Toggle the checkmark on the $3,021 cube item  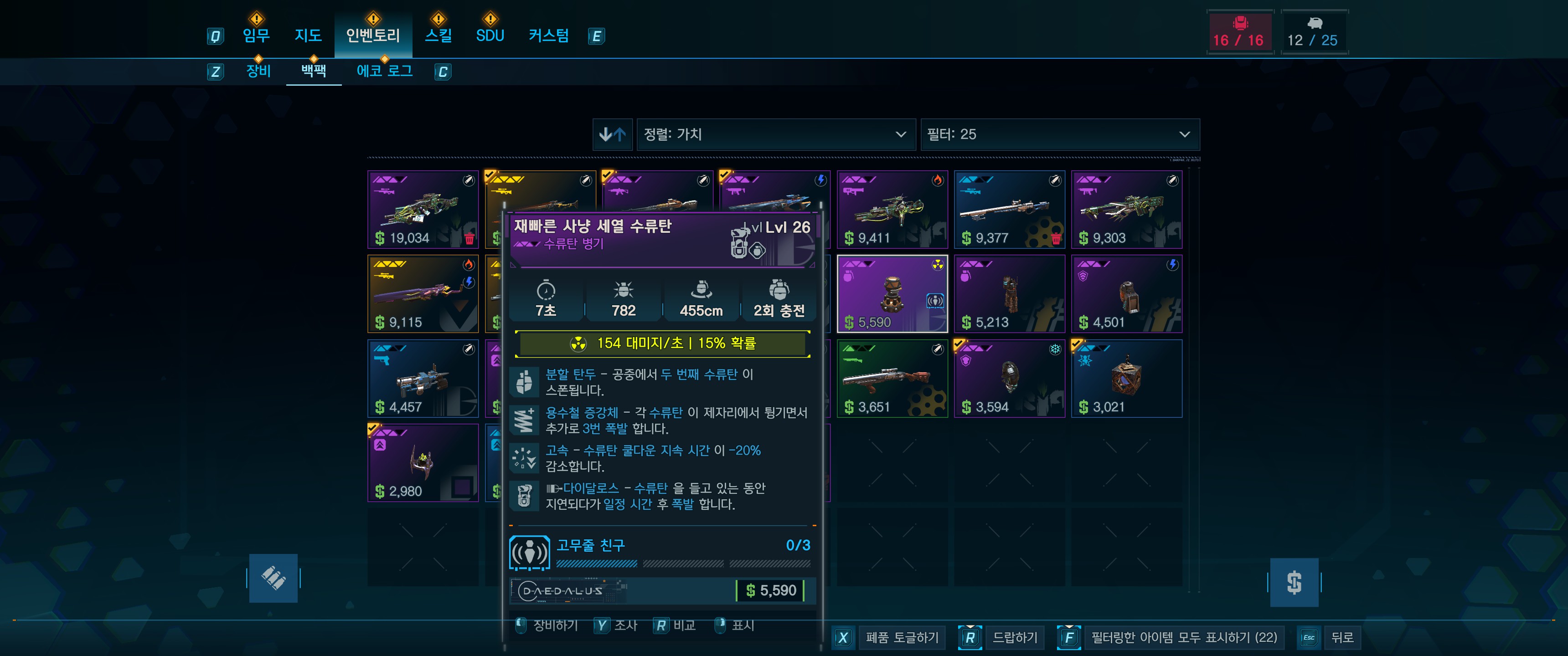tap(1077, 344)
